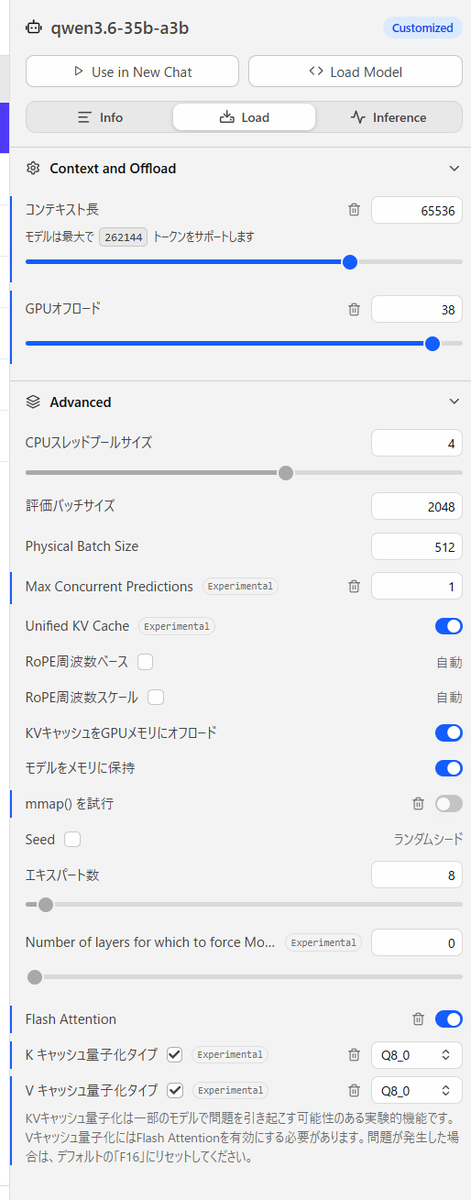
Task: Click trash icon for V キャッシュ量子化タイプ
Action: [354, 1090]
